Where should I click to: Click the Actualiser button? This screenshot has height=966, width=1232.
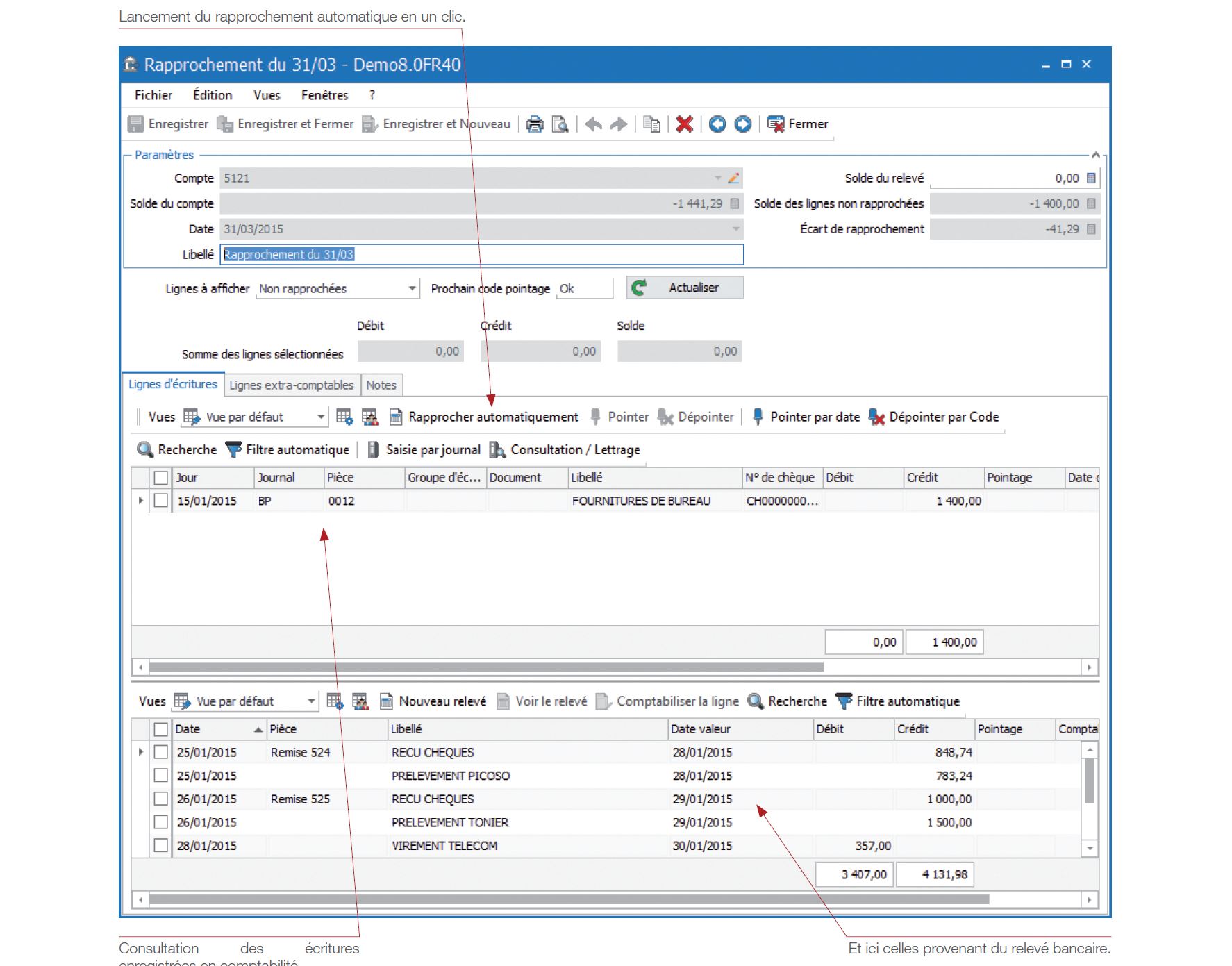(x=685, y=288)
